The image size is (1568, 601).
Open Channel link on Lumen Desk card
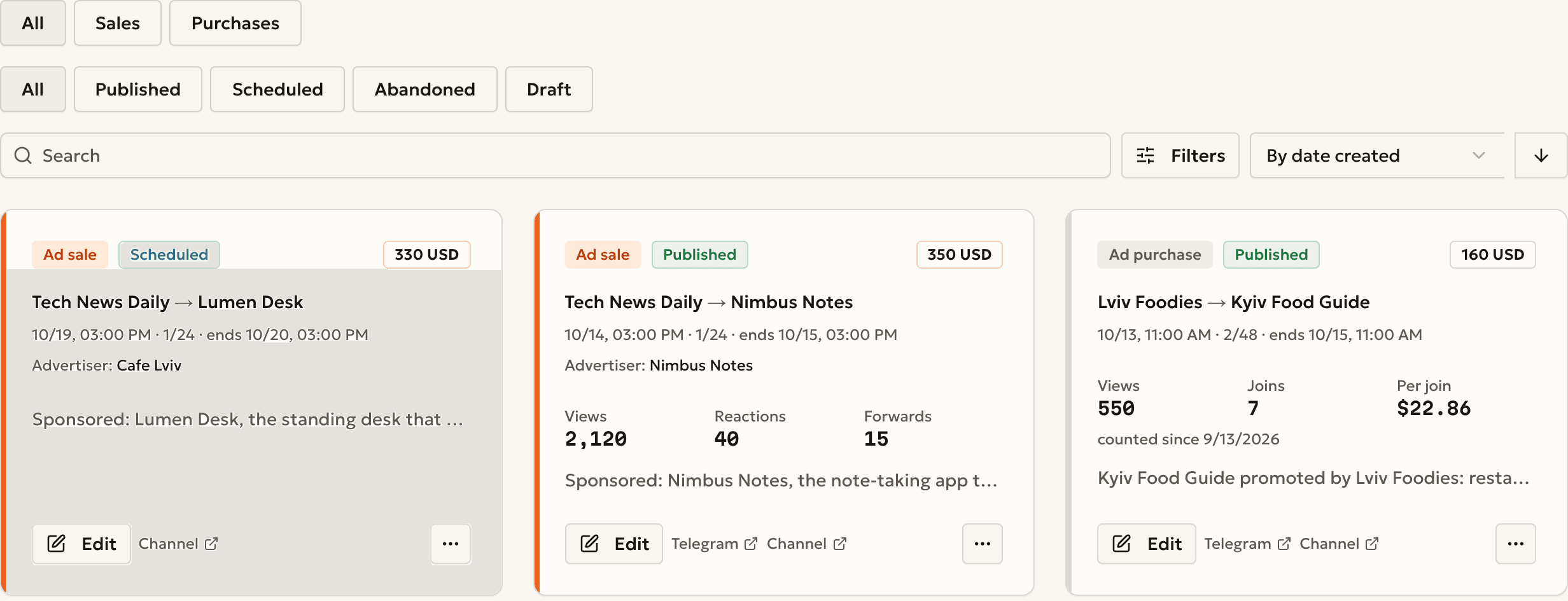click(178, 544)
